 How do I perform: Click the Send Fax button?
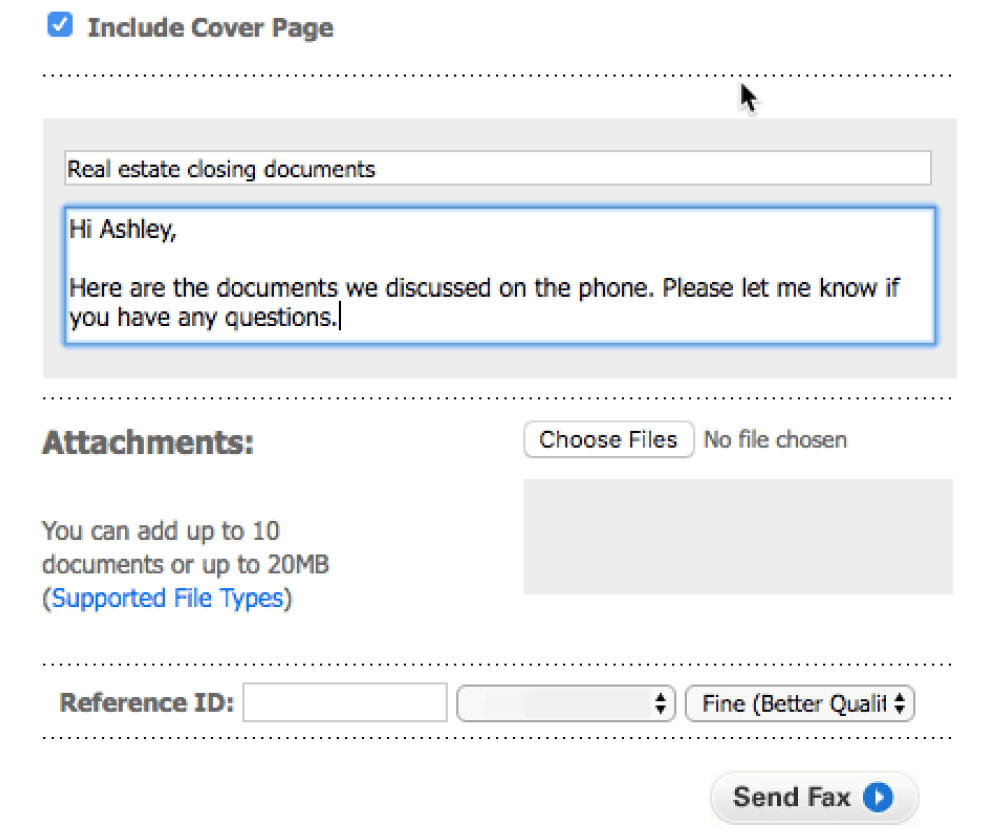point(814,797)
